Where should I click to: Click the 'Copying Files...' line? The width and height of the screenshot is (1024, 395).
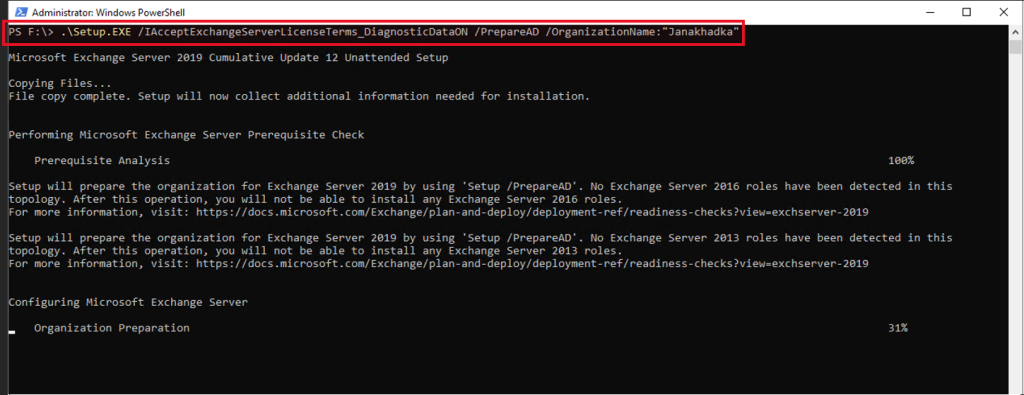tap(60, 84)
